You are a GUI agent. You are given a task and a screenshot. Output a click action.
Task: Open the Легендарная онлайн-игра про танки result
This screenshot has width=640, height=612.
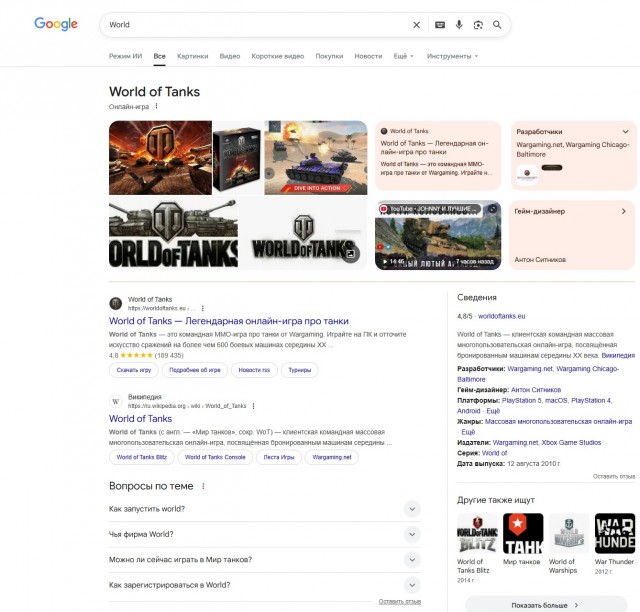point(229,321)
